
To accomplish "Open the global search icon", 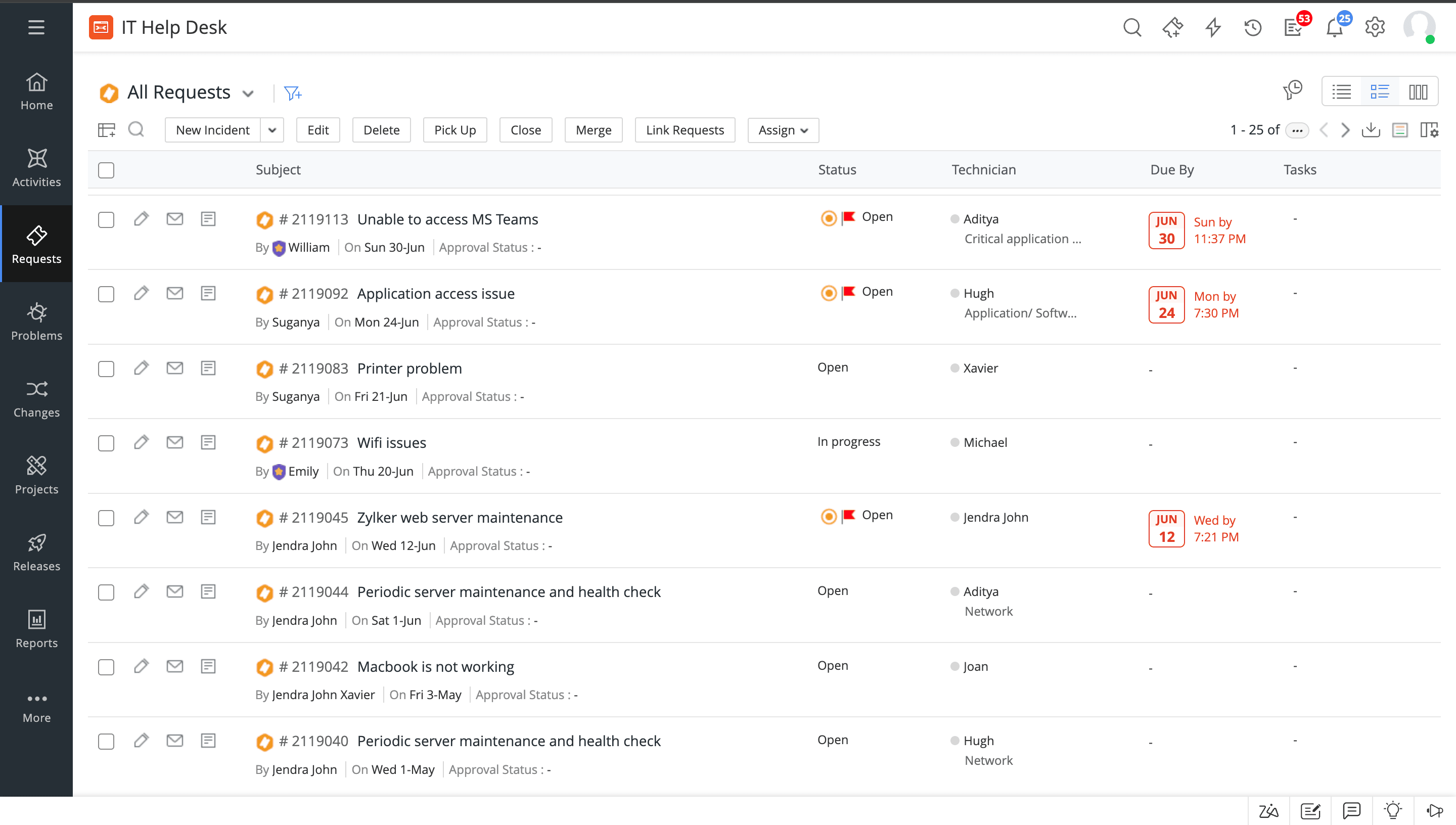I will (x=1132, y=27).
